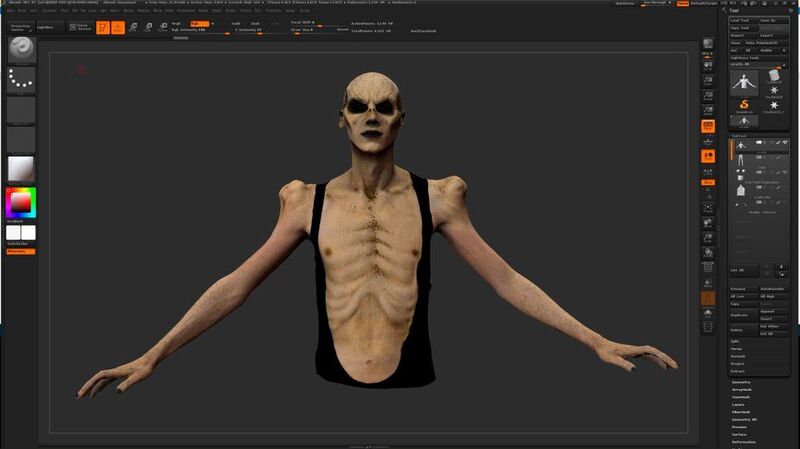This screenshot has height=449, width=800.
Task: Toggle Rgb paint mode
Action: (x=199, y=23)
